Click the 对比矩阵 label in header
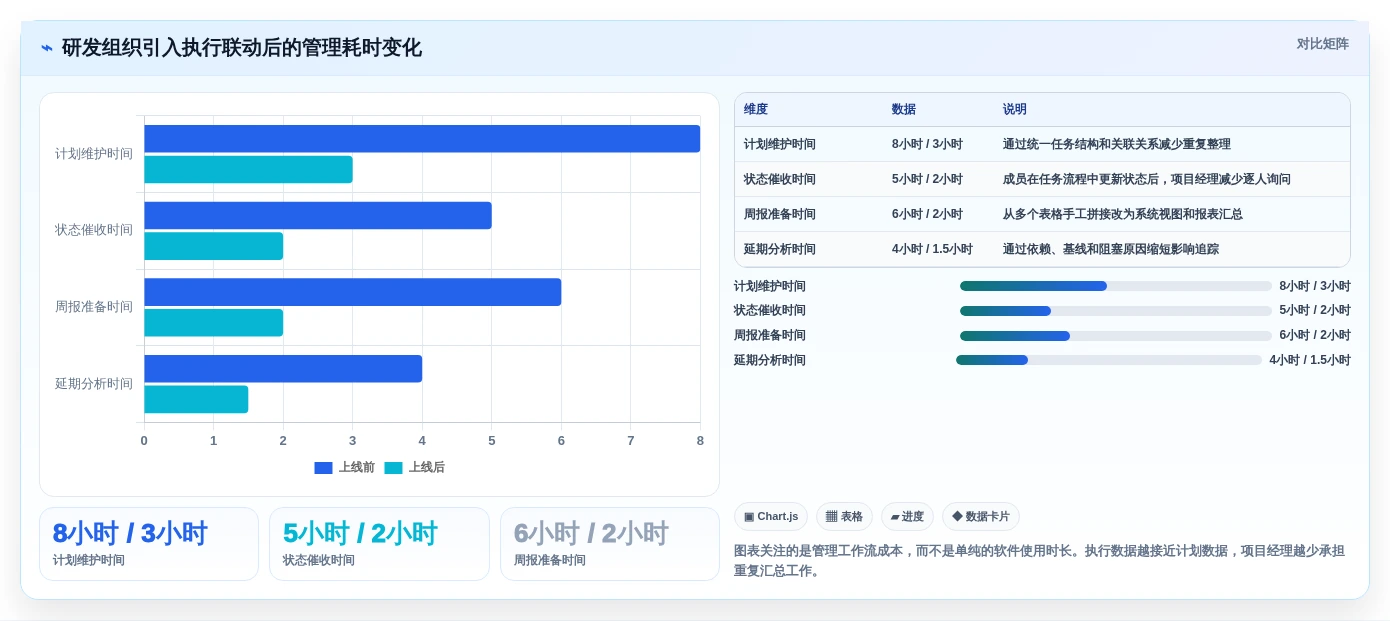The image size is (1390, 621). 1322,44
